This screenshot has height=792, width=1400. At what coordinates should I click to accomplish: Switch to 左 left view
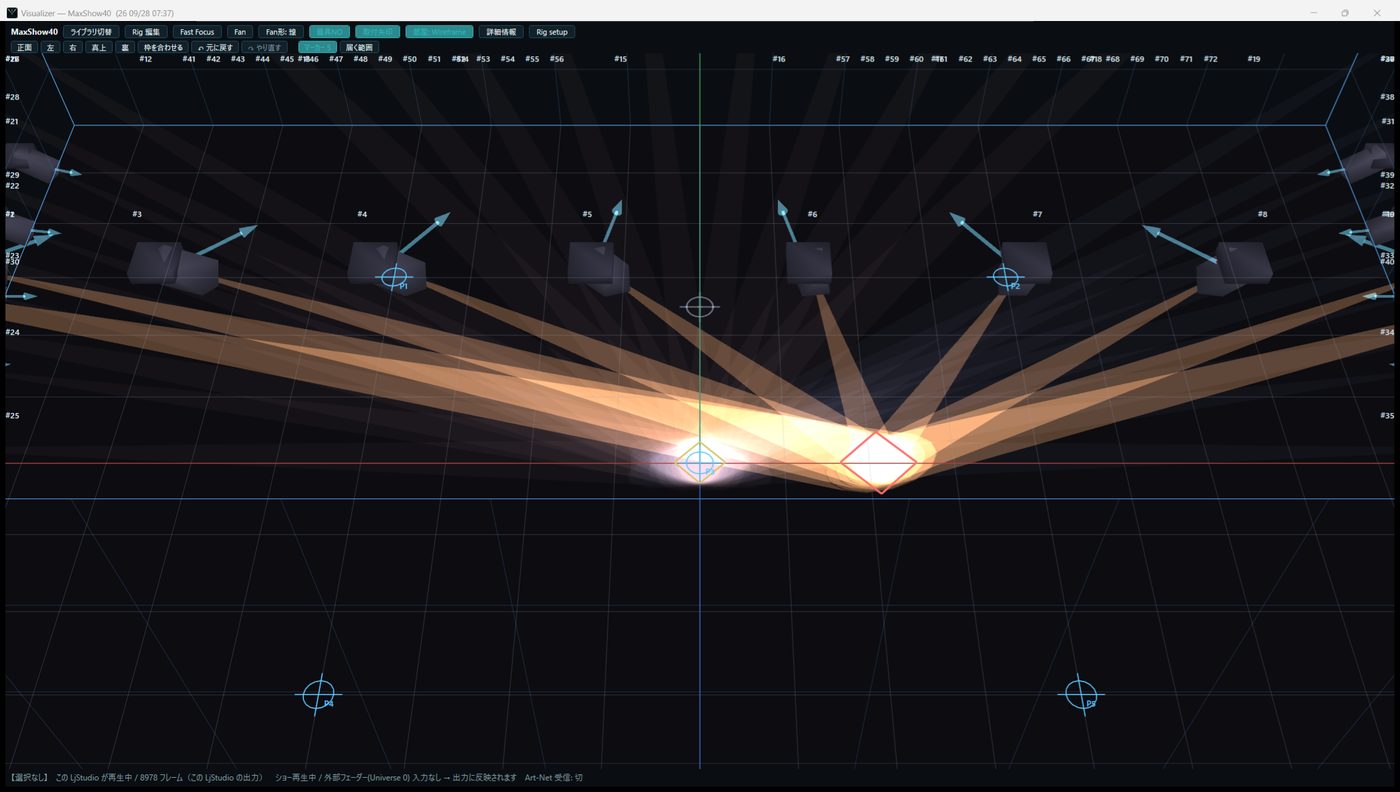tap(50, 47)
